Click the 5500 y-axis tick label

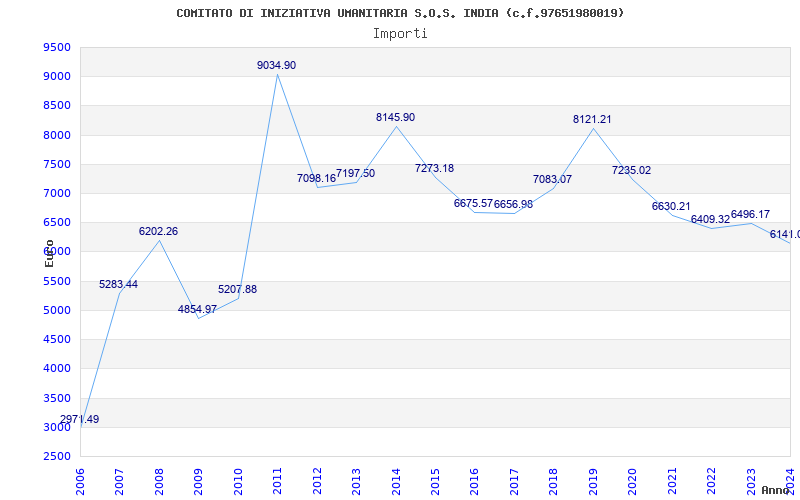(57, 281)
